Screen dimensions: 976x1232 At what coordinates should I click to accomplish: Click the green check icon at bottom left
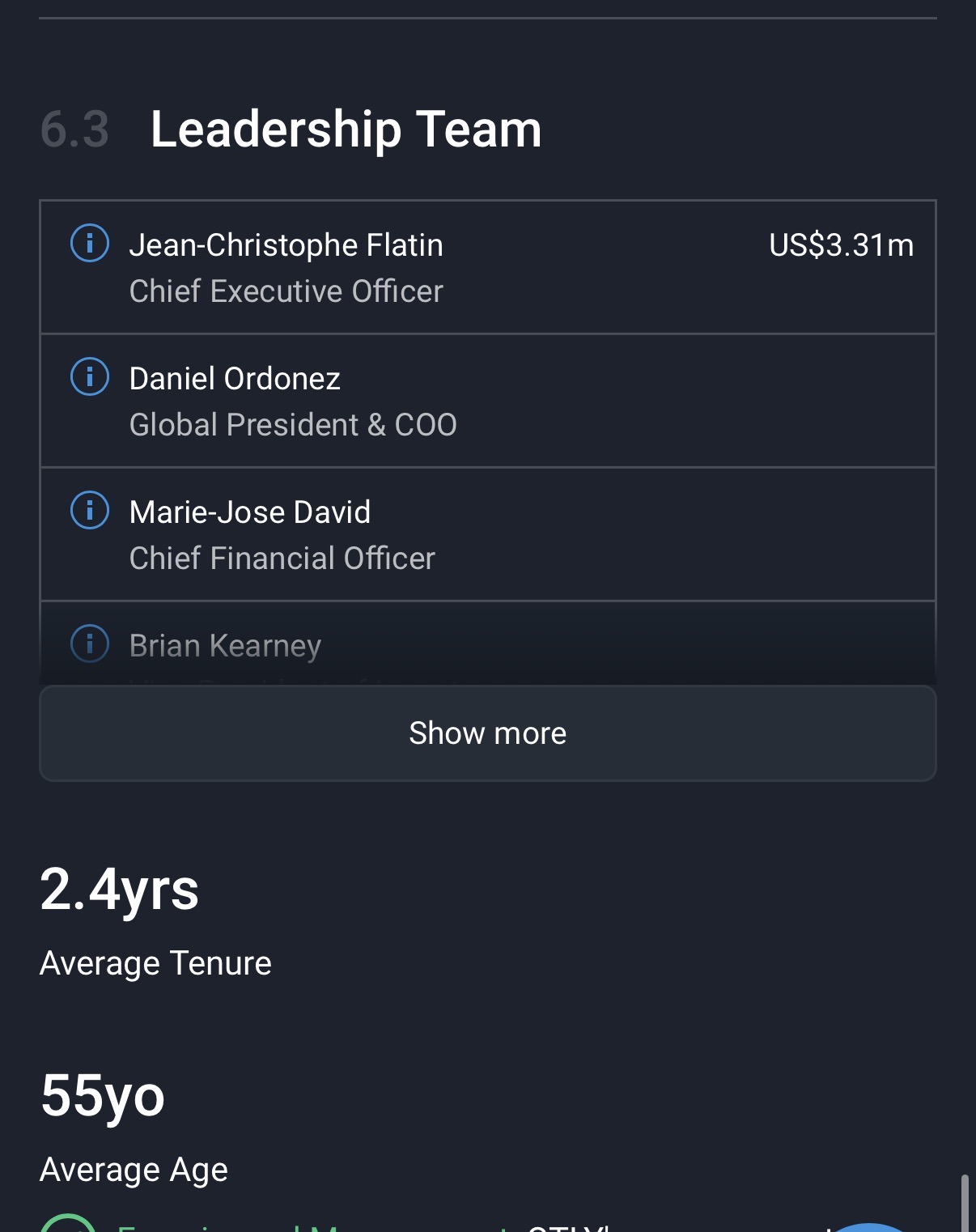[x=68, y=1226]
